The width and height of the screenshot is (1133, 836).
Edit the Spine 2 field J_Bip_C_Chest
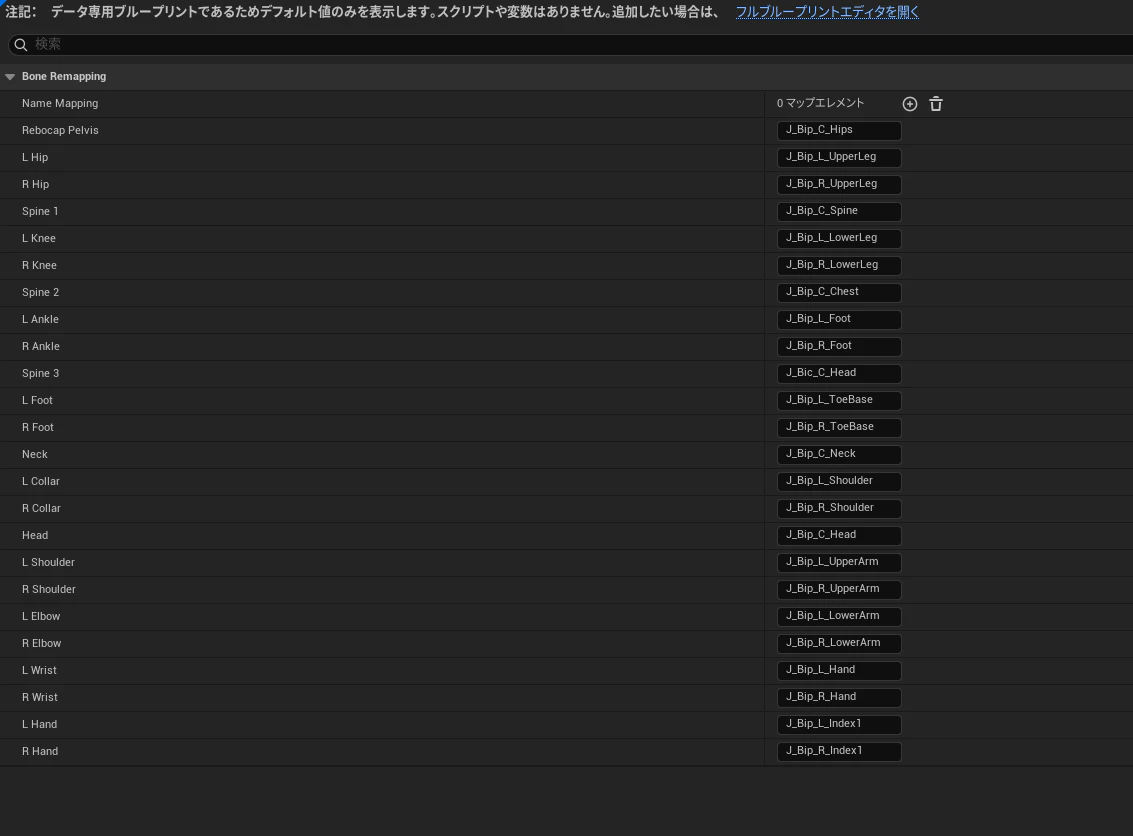[839, 292]
